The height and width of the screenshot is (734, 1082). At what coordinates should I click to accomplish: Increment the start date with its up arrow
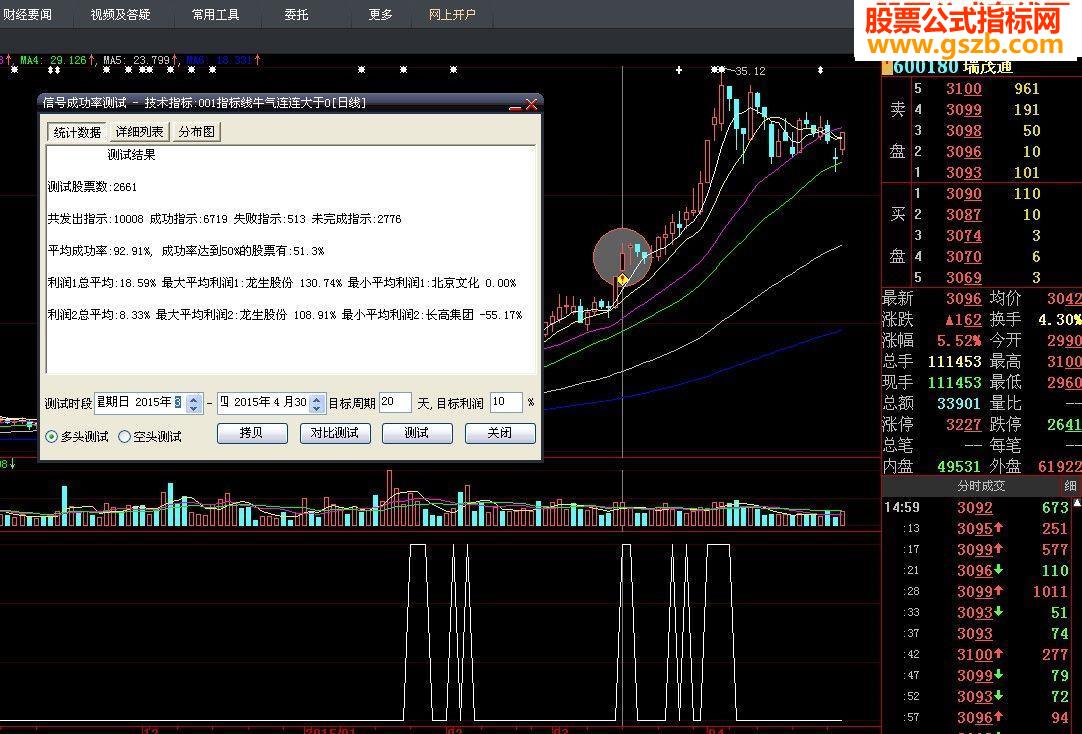[194, 399]
